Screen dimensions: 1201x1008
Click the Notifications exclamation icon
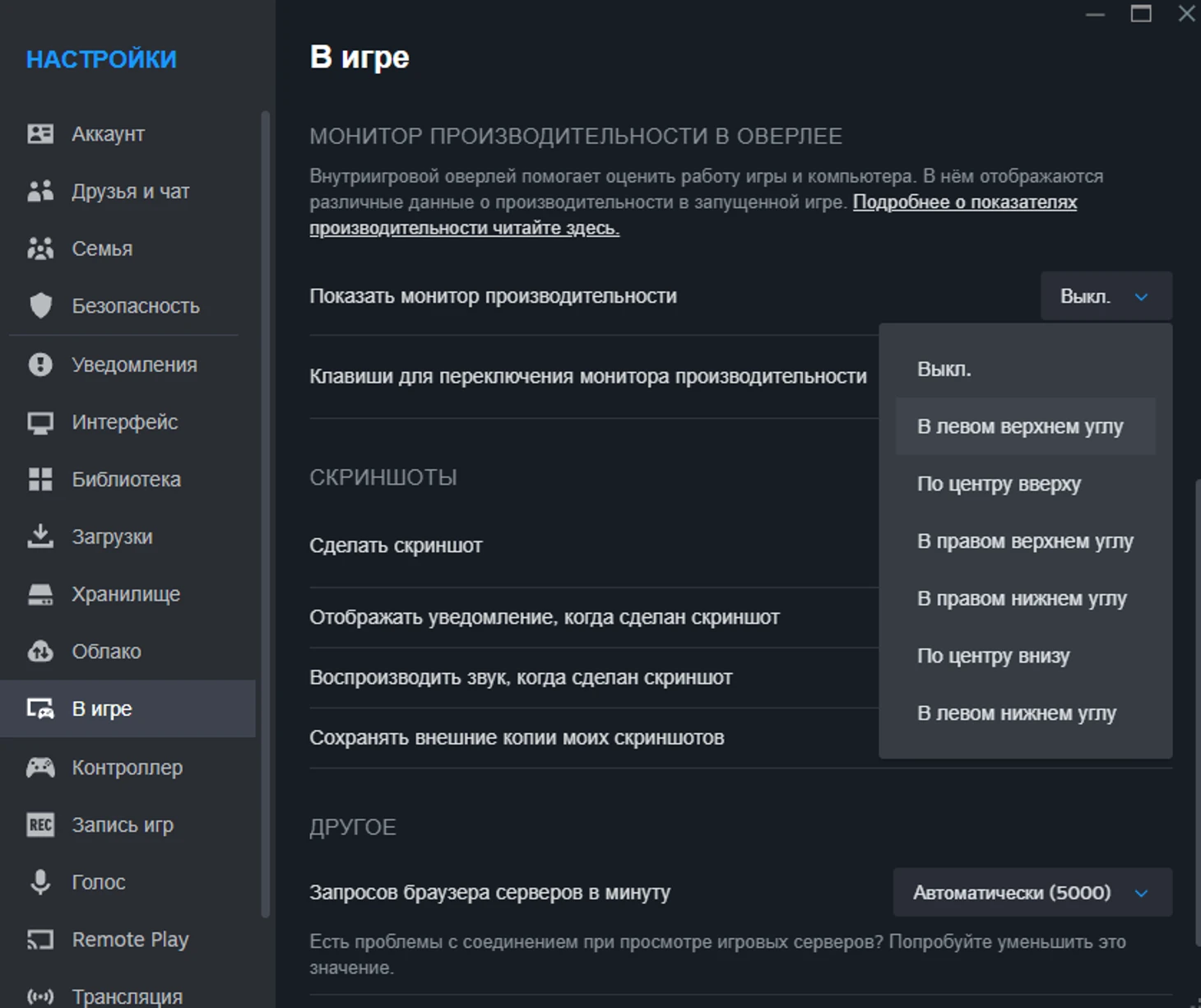click(x=40, y=365)
